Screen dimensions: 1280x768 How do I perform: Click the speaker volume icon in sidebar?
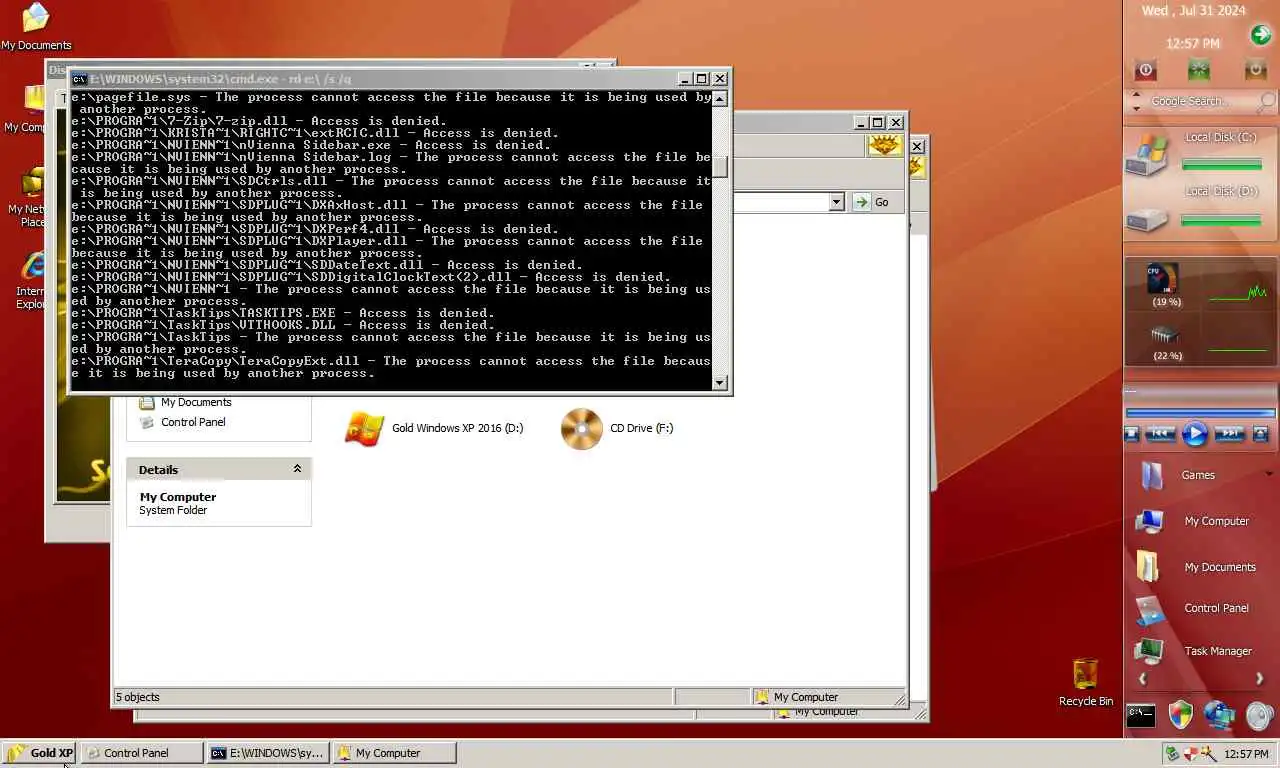pos(1259,716)
